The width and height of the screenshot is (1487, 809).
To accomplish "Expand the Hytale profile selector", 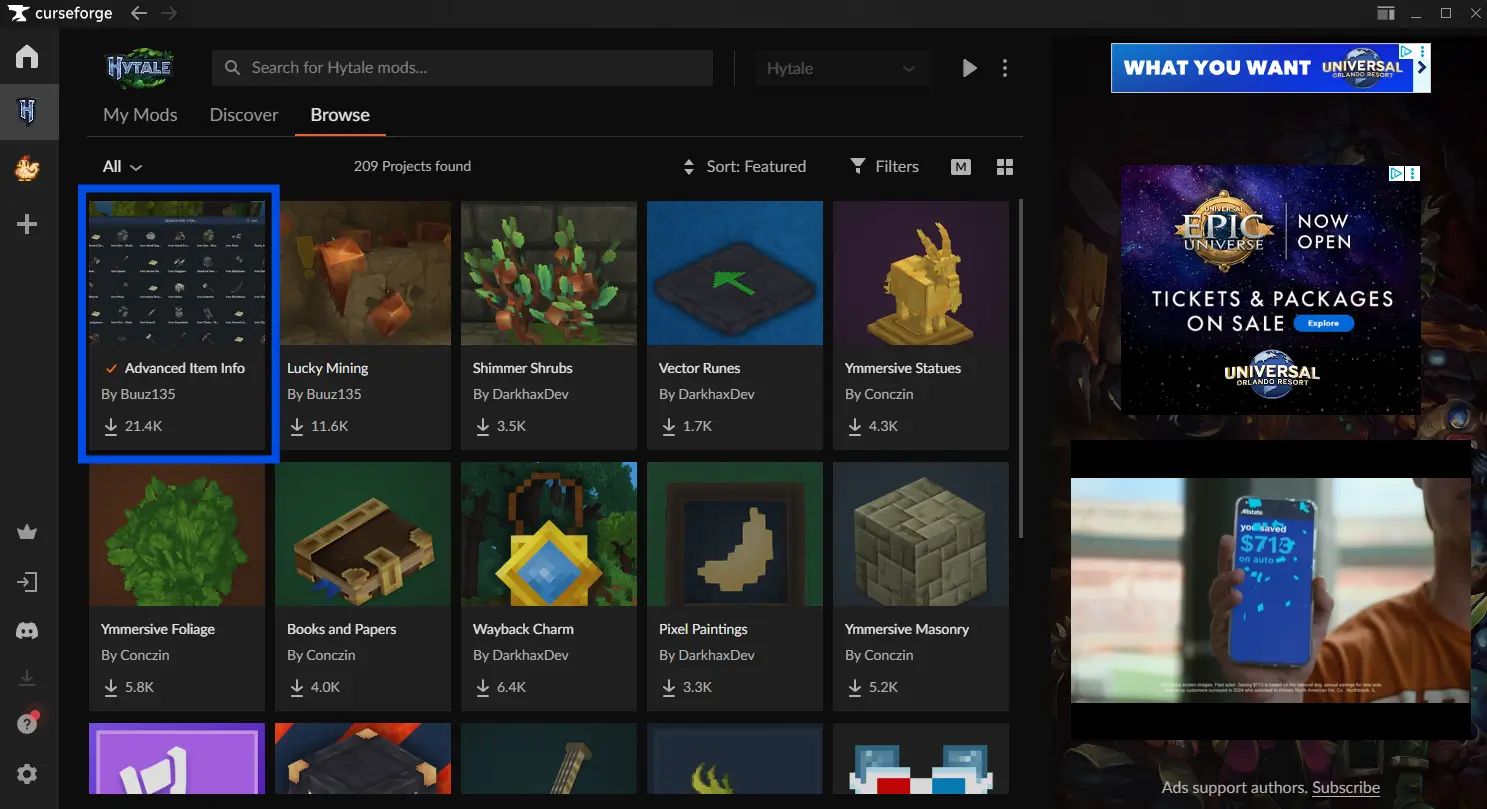I will (840, 68).
